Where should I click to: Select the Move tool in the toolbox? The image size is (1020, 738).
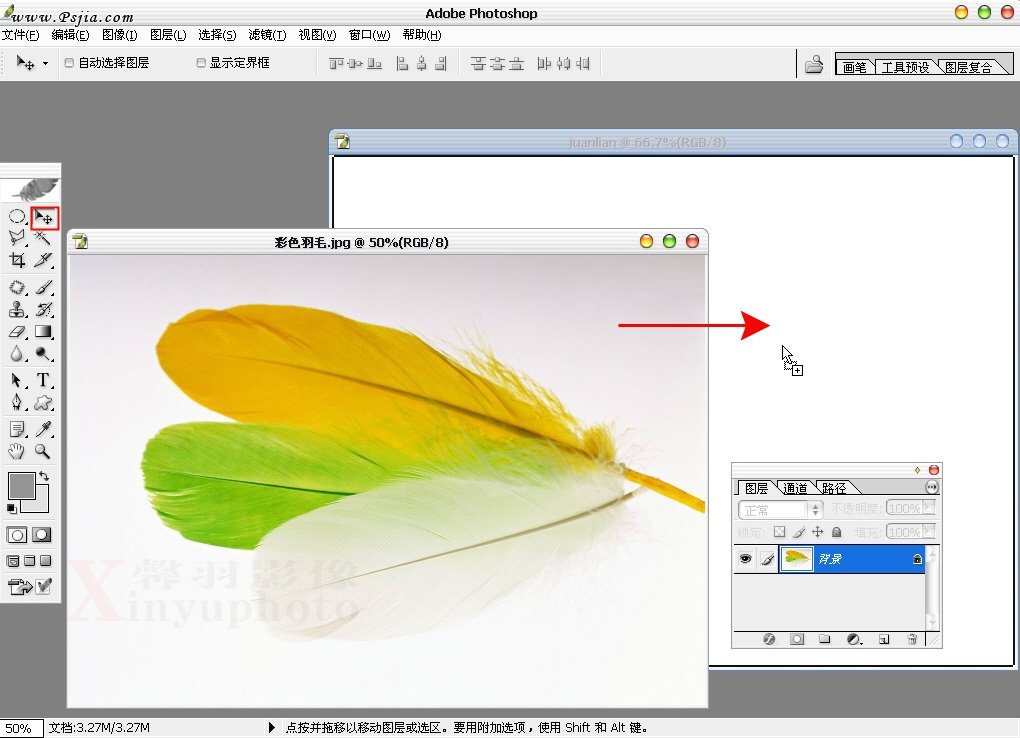tap(44, 217)
